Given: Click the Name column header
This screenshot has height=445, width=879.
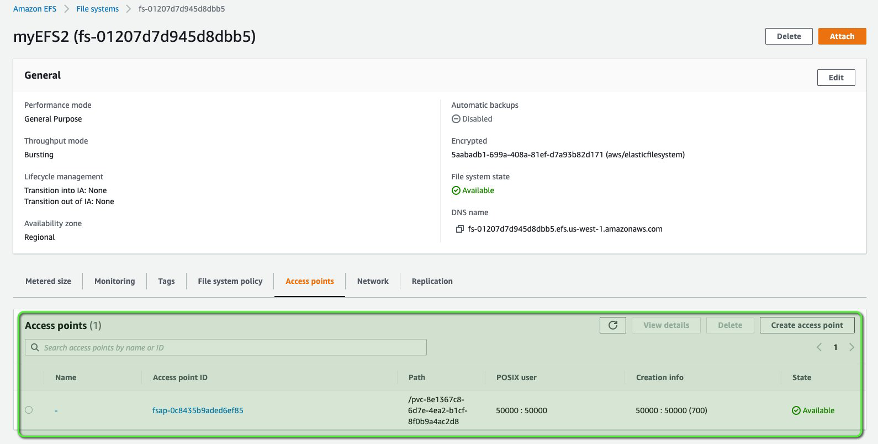Looking at the screenshot, I should (x=66, y=378).
